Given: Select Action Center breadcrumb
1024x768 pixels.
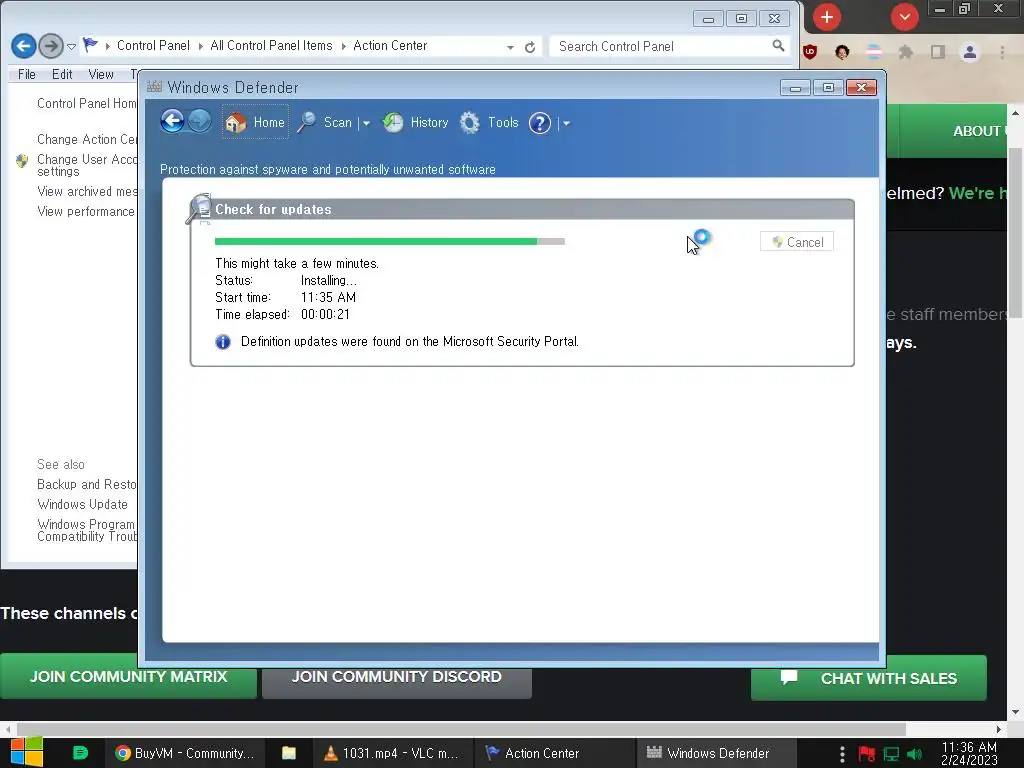Looking at the screenshot, I should [x=390, y=46].
